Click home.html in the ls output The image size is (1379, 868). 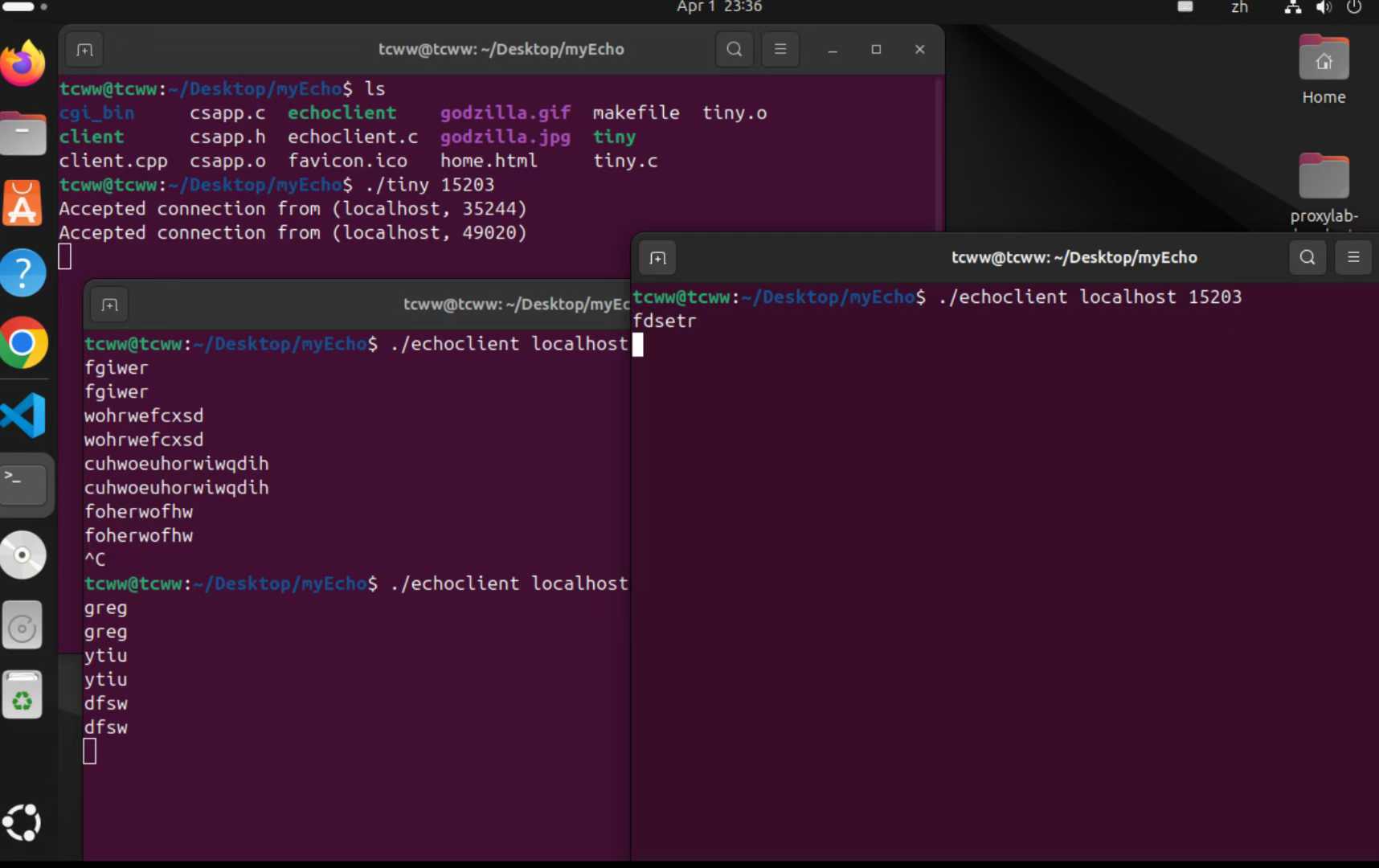point(489,161)
